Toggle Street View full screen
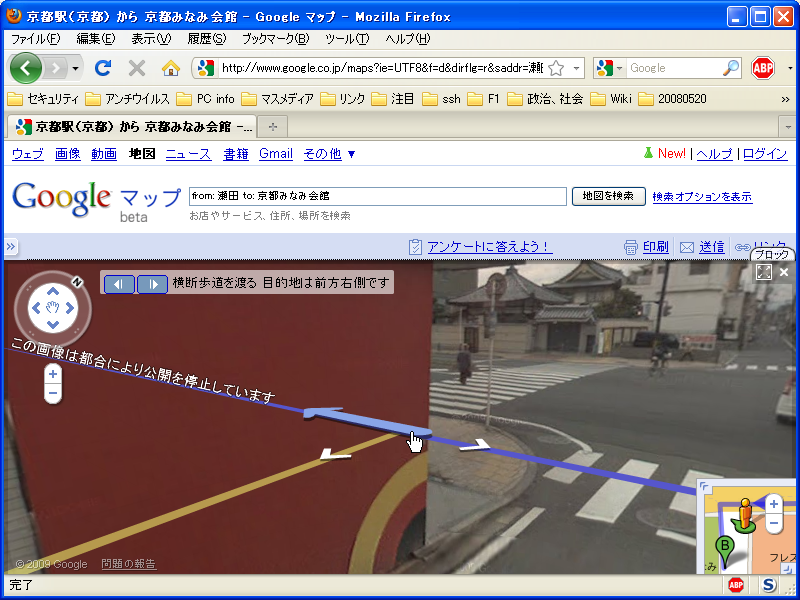 pyautogui.click(x=764, y=272)
